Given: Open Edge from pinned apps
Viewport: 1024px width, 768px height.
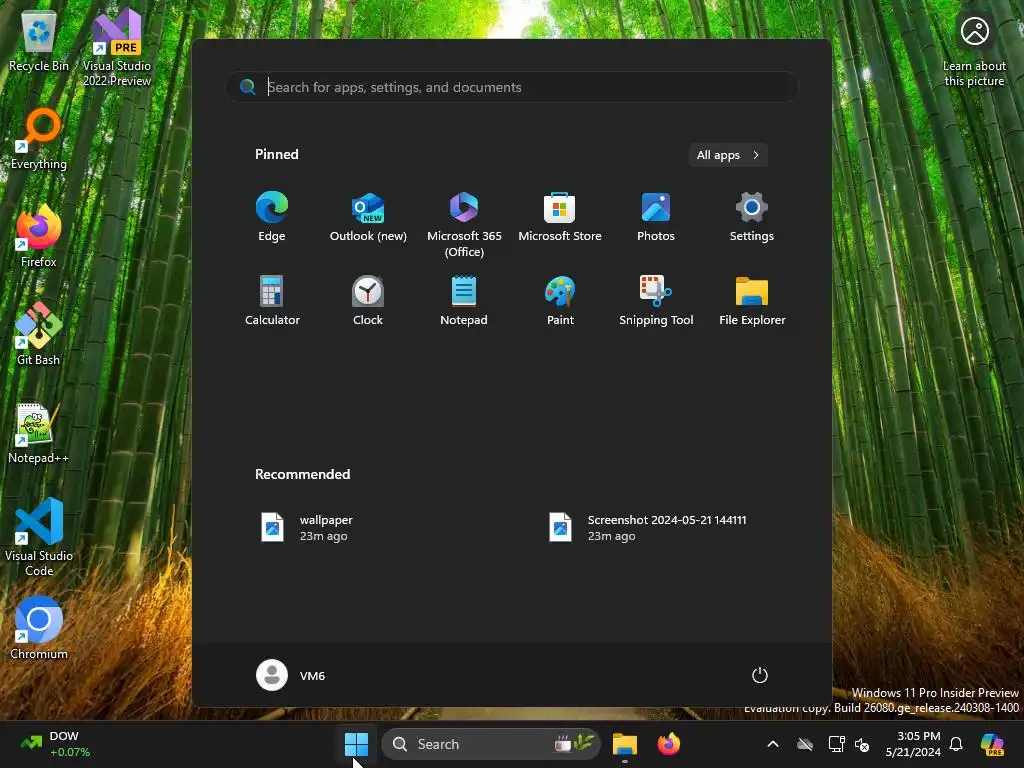Looking at the screenshot, I should (x=272, y=217).
